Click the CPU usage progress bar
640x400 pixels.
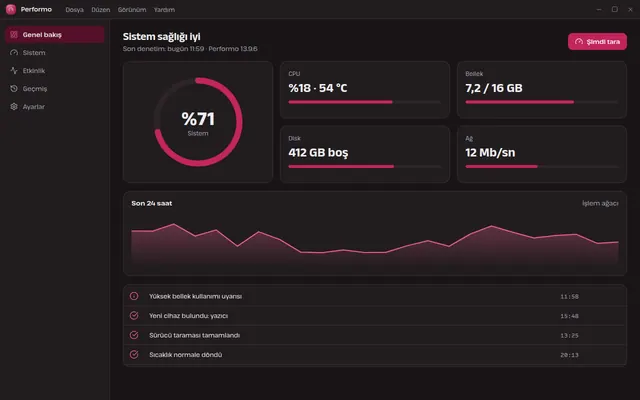(364, 102)
